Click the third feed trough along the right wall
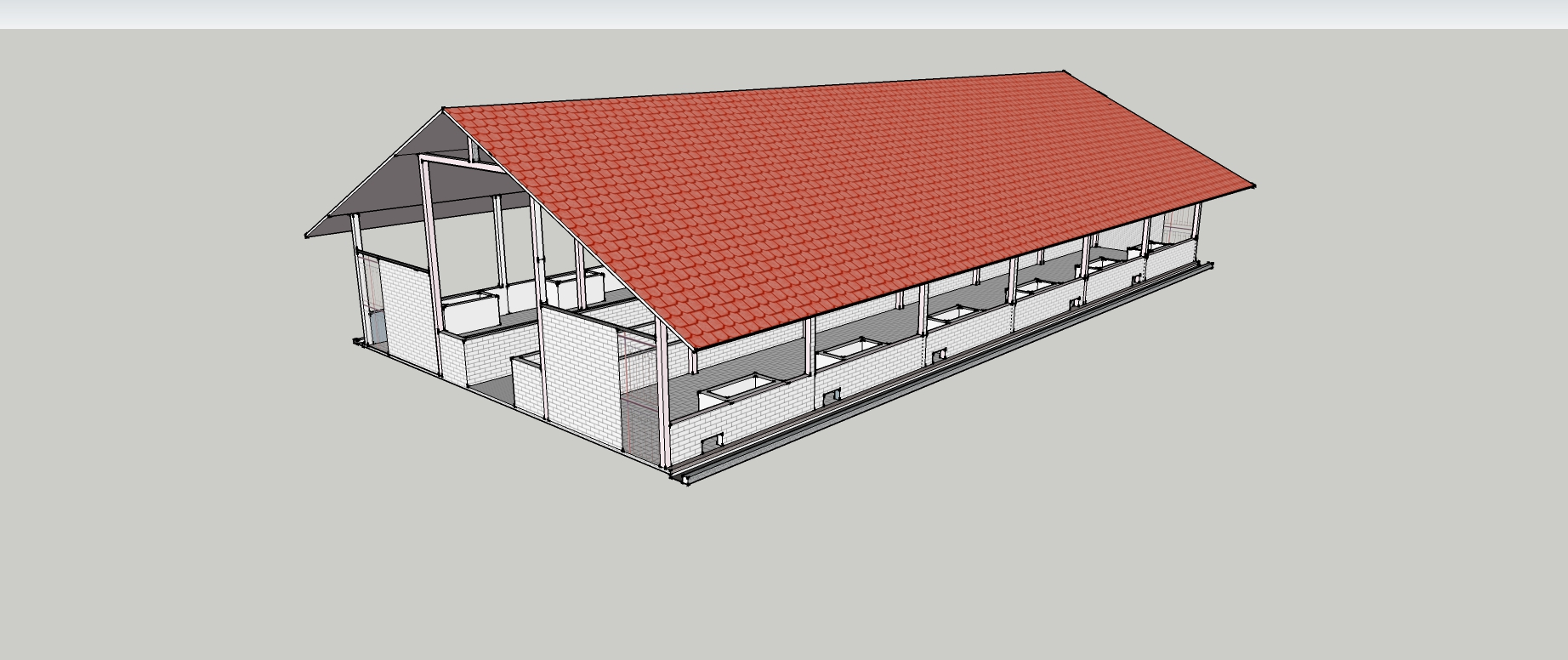 pyautogui.click(x=957, y=314)
